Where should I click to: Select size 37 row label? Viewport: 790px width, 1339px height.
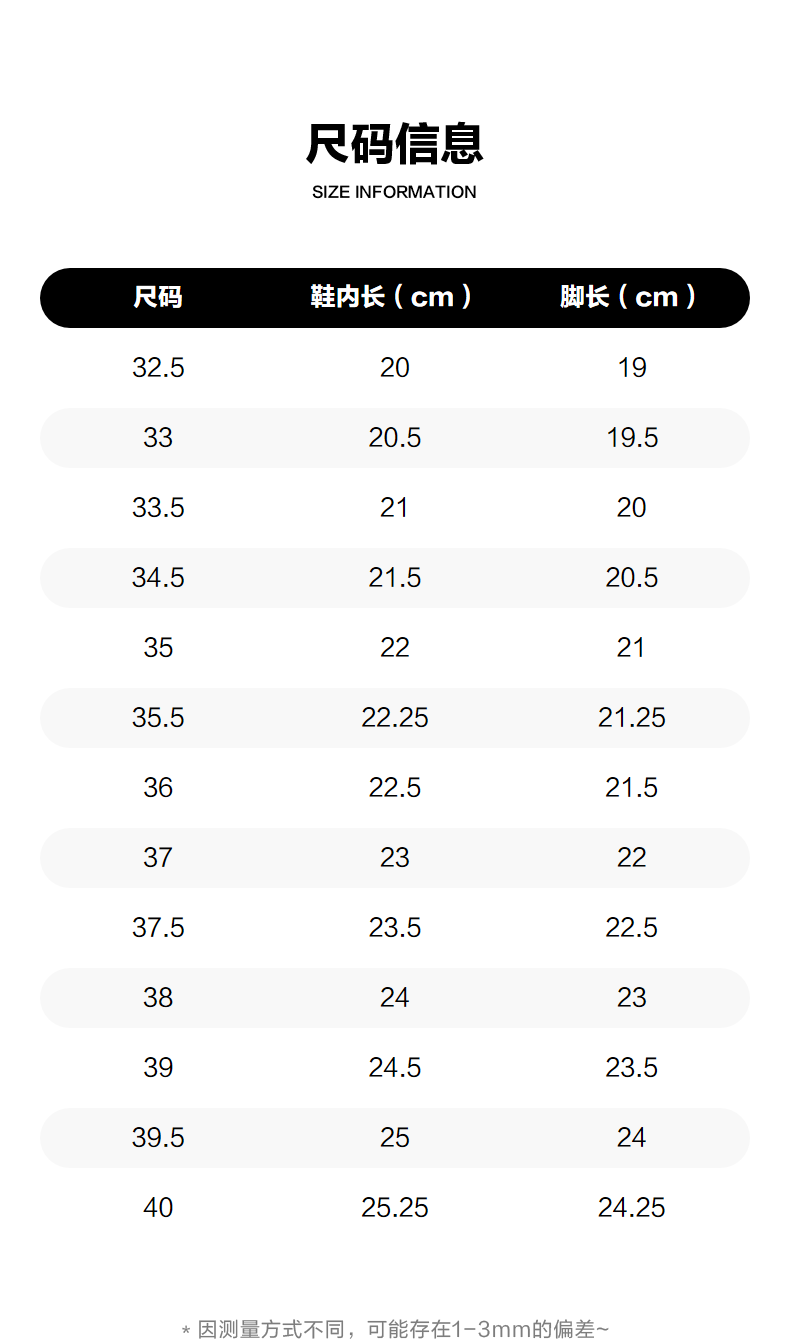coord(158,858)
